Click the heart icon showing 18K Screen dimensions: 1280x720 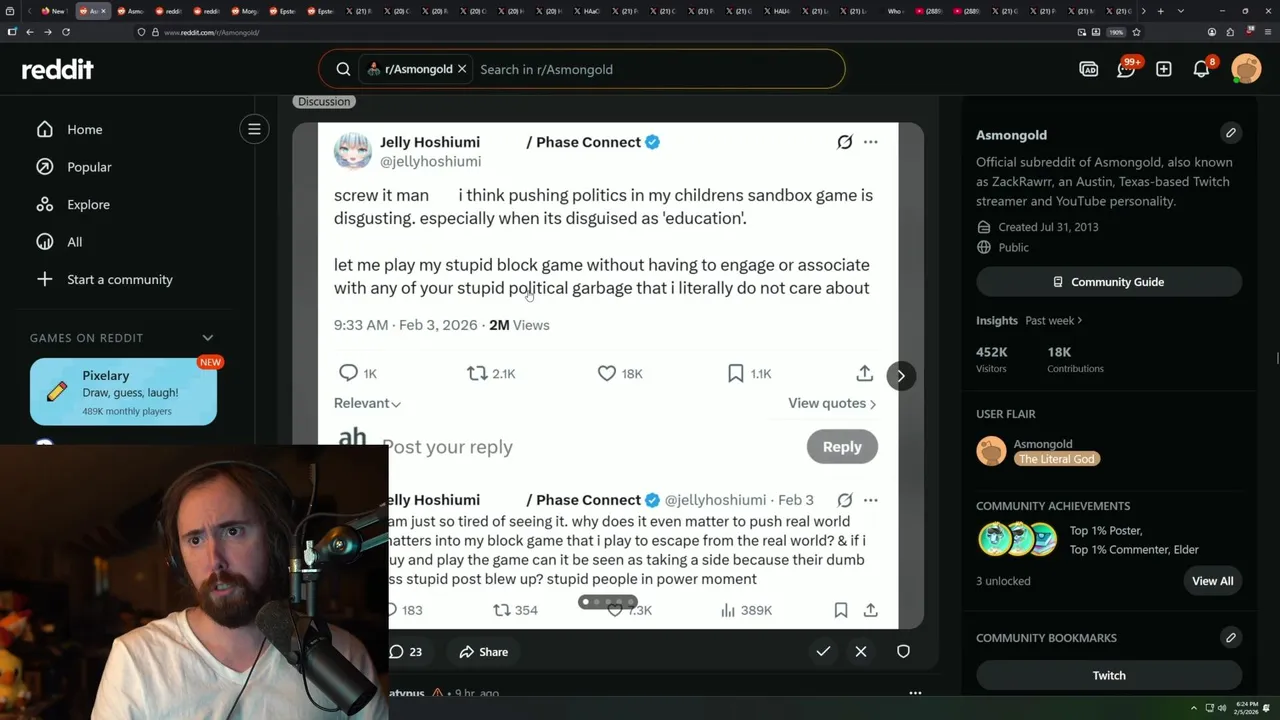pyautogui.click(x=606, y=373)
